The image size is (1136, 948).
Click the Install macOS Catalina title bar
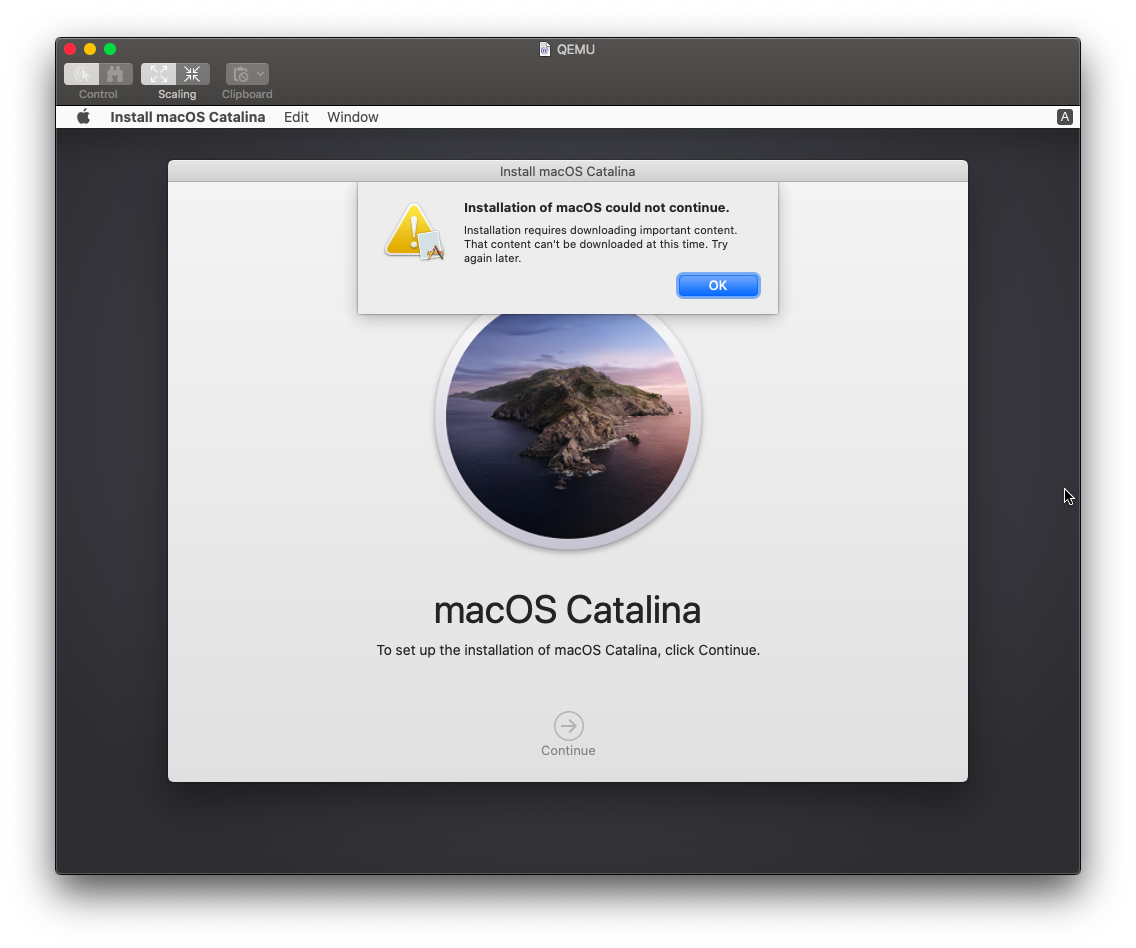point(568,171)
